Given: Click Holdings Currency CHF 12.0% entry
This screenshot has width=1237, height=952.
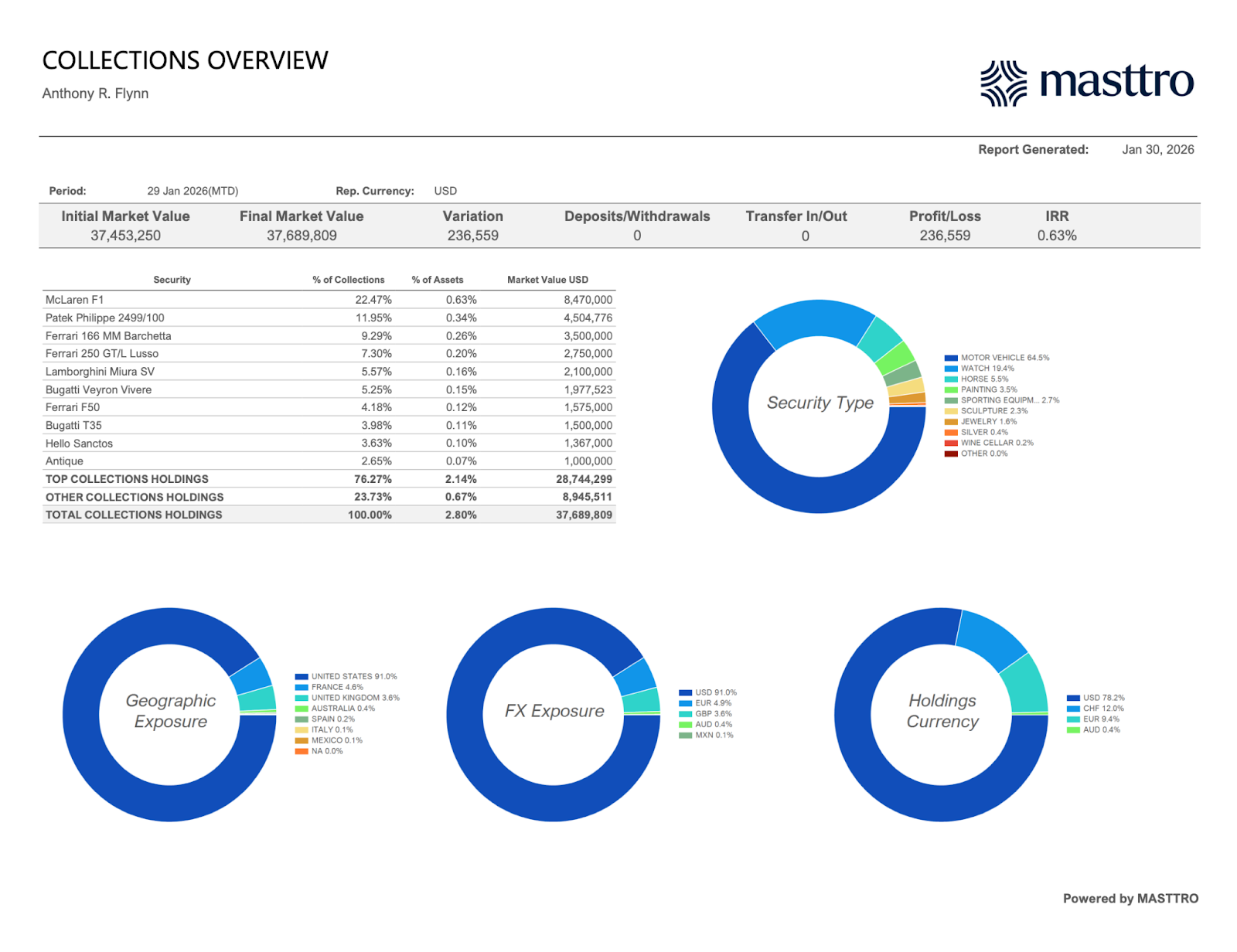Looking at the screenshot, I should coord(1096,709).
